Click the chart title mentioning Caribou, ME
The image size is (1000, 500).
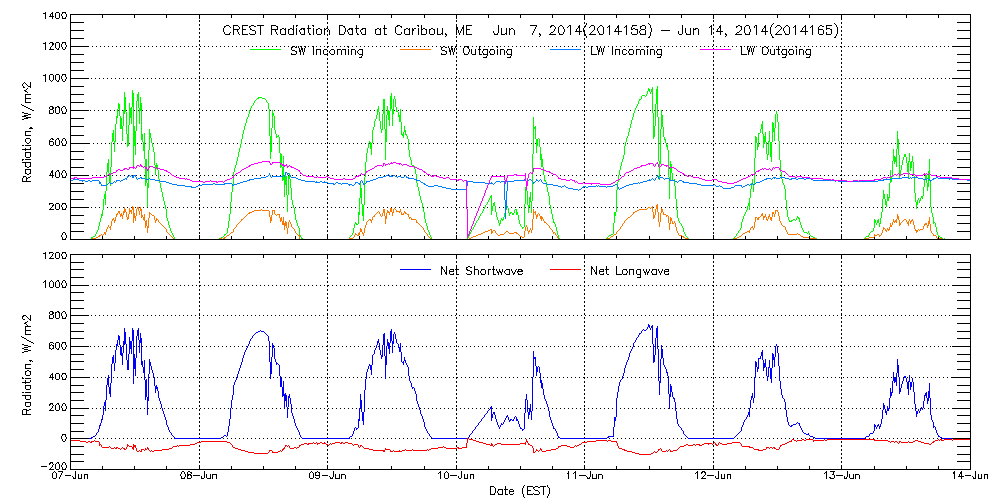pyautogui.click(x=530, y=31)
